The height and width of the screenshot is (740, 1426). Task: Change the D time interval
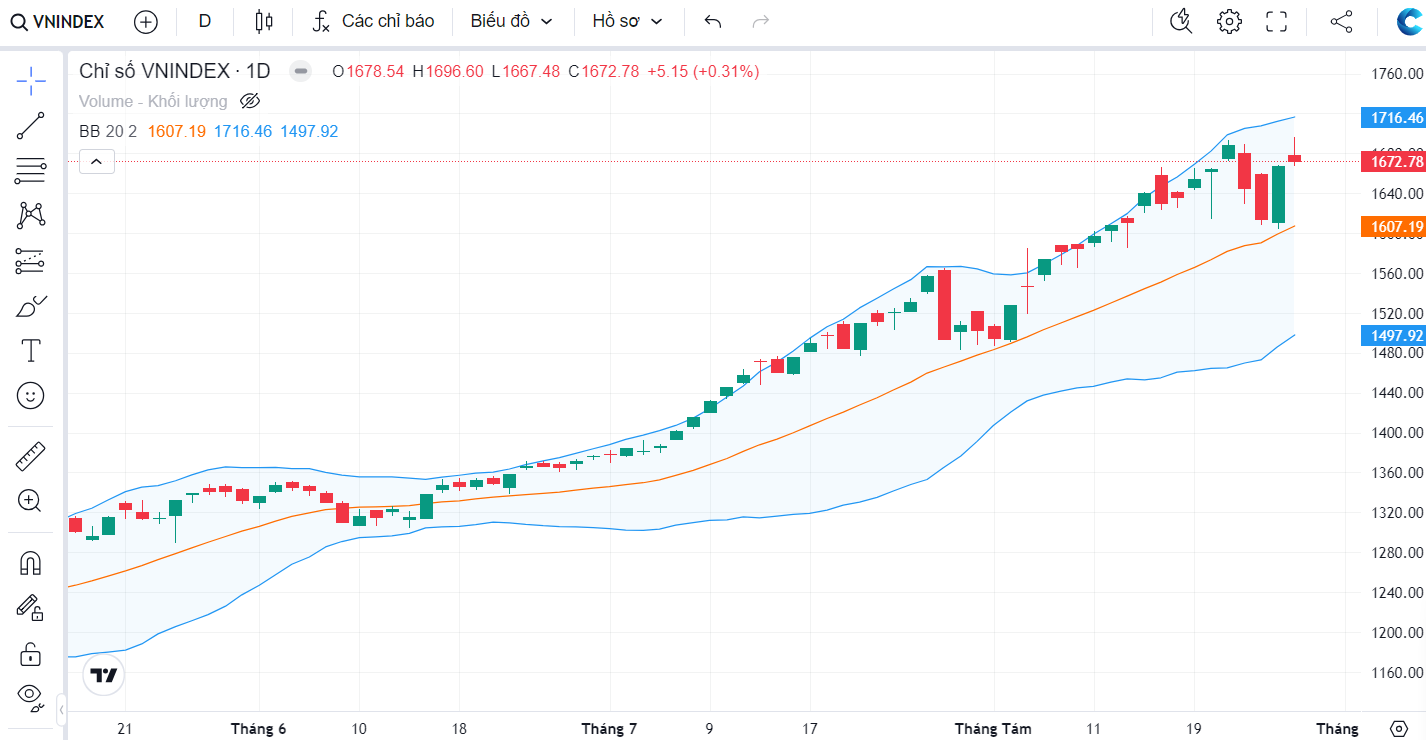tap(205, 22)
